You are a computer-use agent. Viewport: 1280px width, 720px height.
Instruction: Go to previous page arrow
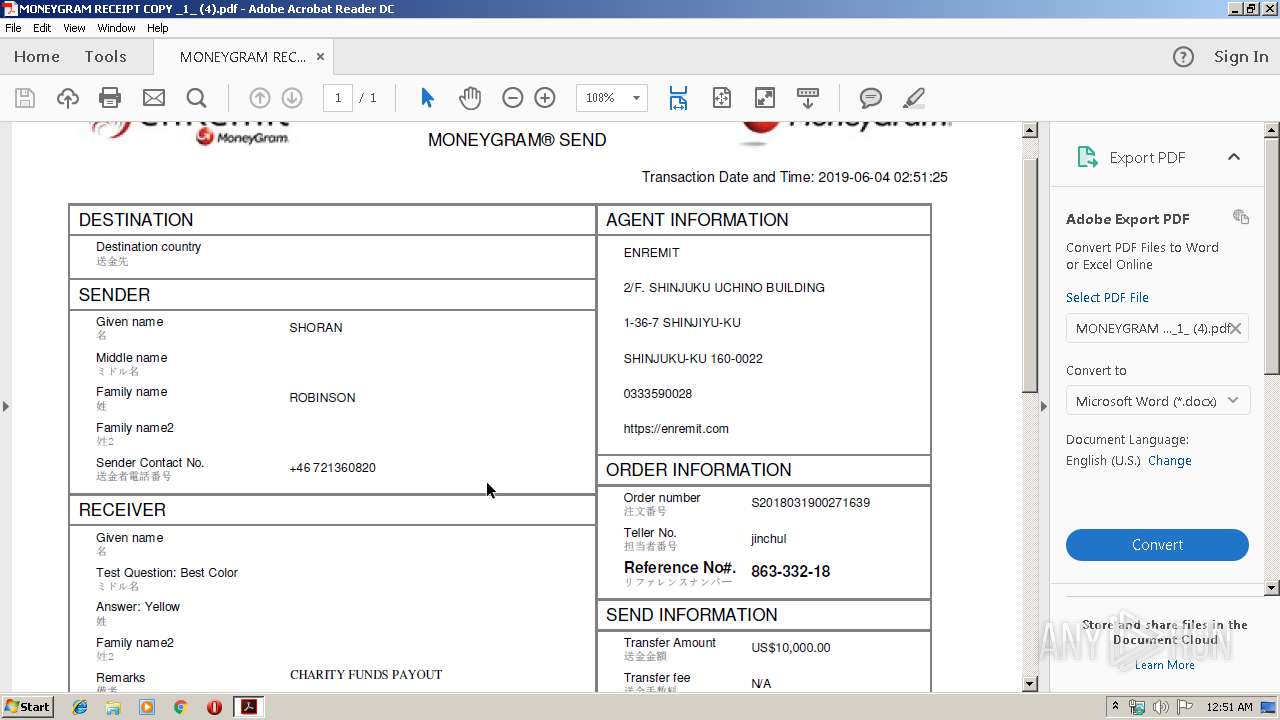(259, 98)
